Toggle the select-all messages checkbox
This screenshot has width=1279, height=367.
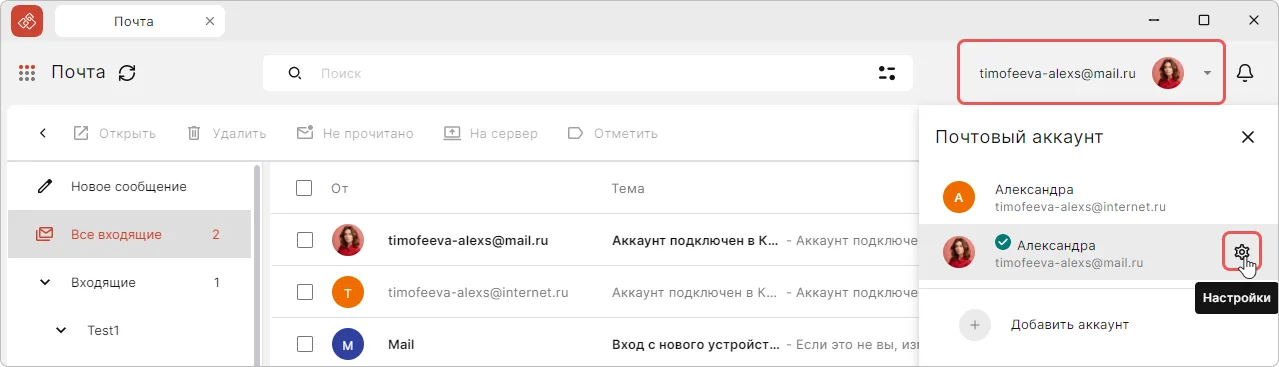305,188
